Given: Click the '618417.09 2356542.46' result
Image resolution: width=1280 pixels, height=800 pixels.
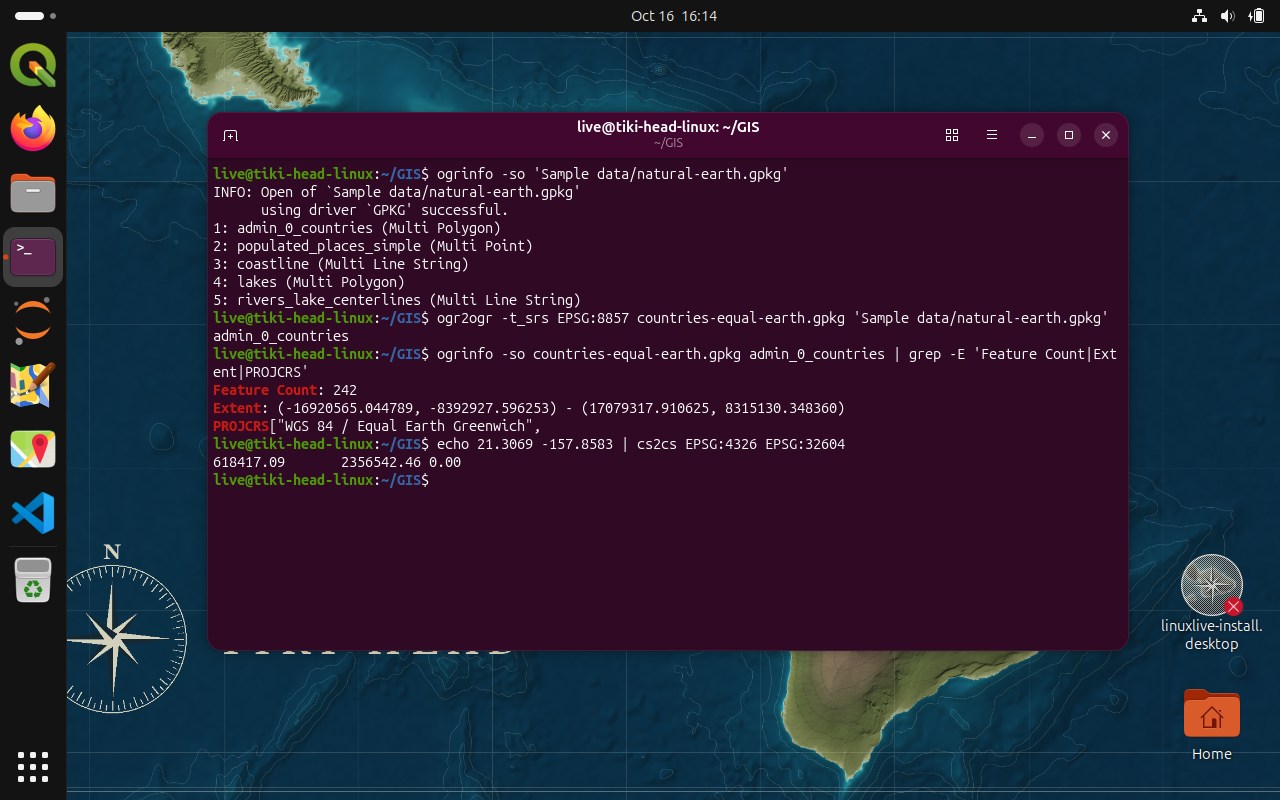Looking at the screenshot, I should click(337, 462).
